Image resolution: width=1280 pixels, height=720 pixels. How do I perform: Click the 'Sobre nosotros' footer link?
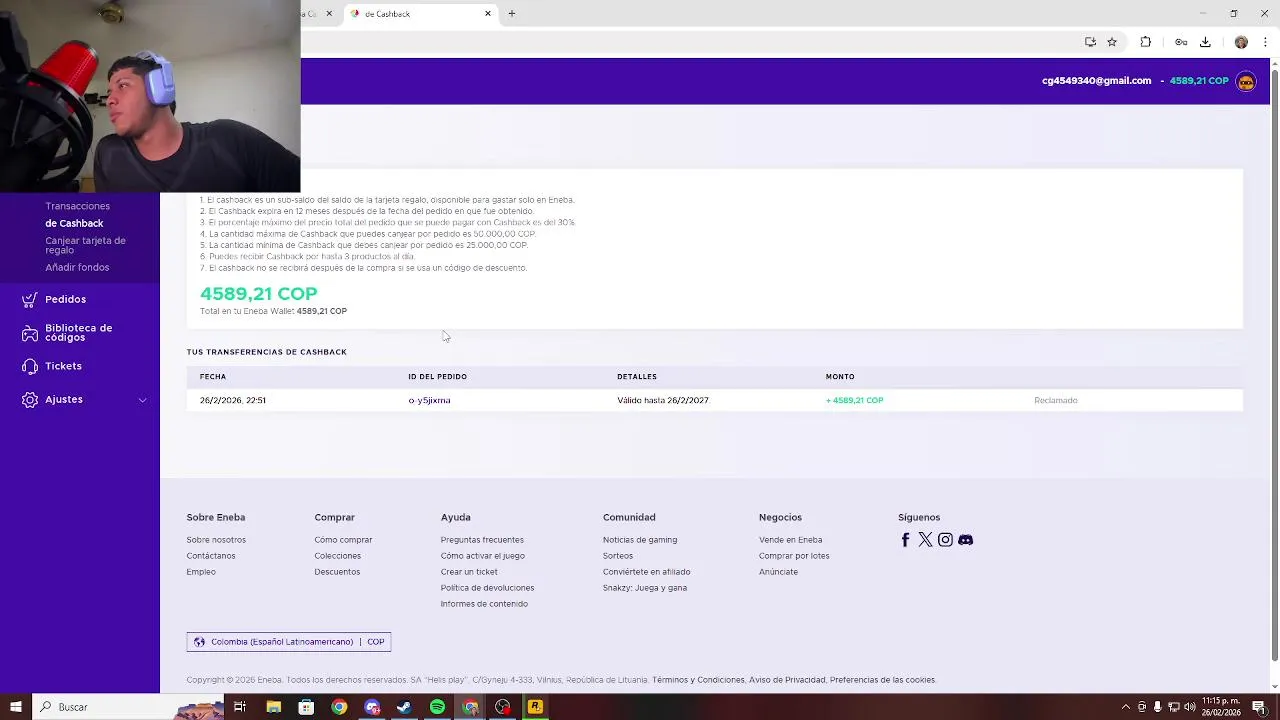tap(216, 540)
